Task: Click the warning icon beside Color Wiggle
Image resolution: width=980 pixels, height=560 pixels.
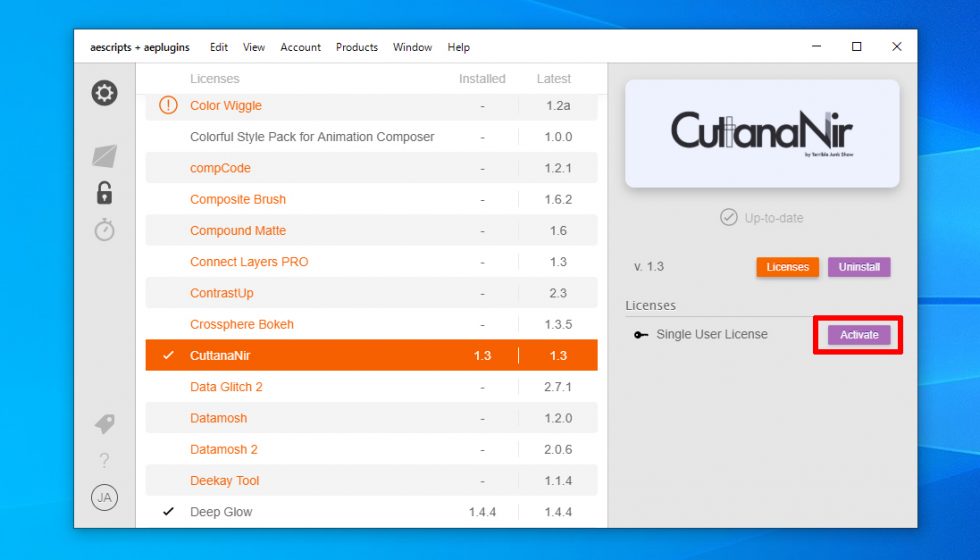Action: (168, 105)
